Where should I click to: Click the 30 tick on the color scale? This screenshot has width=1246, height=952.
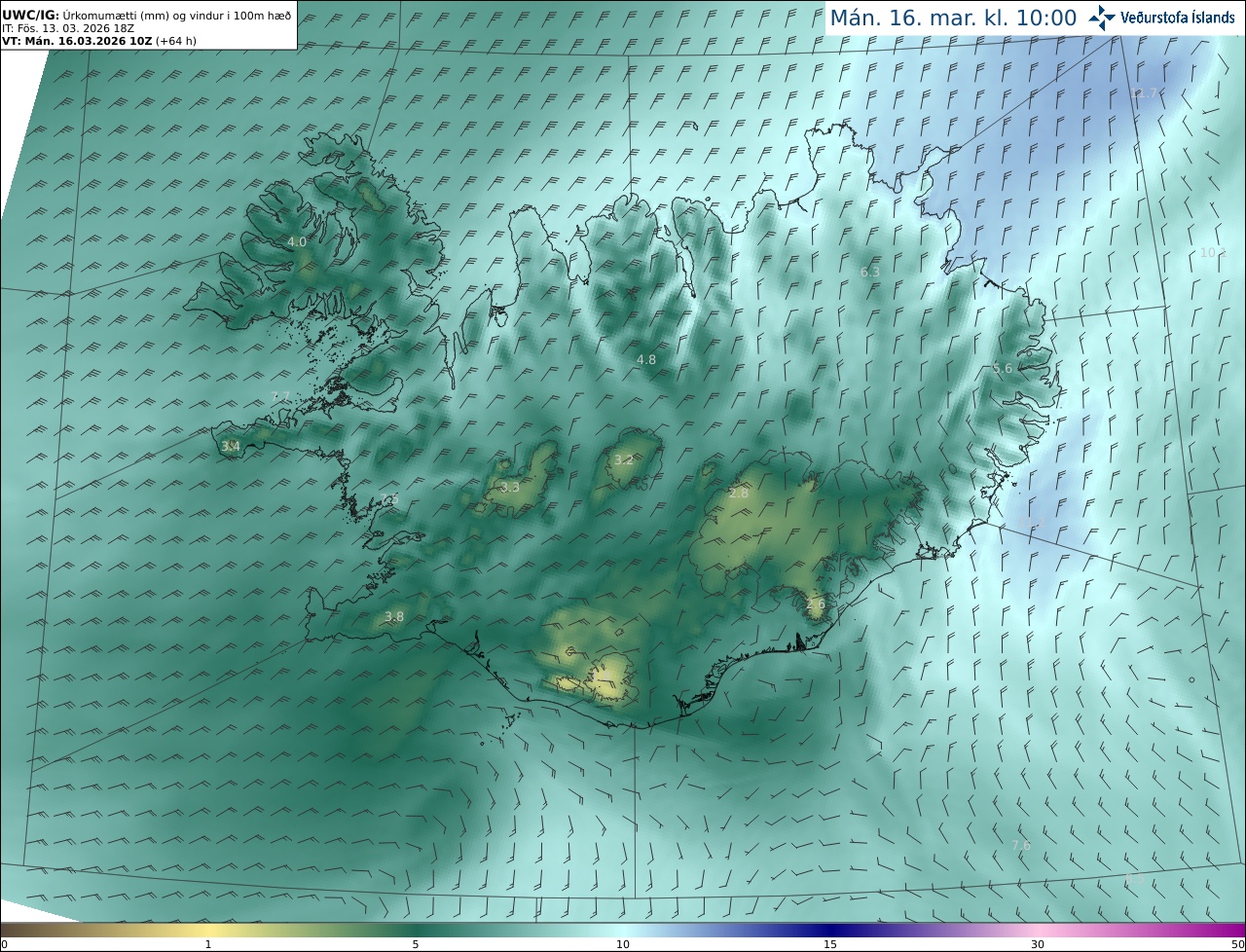1038,944
